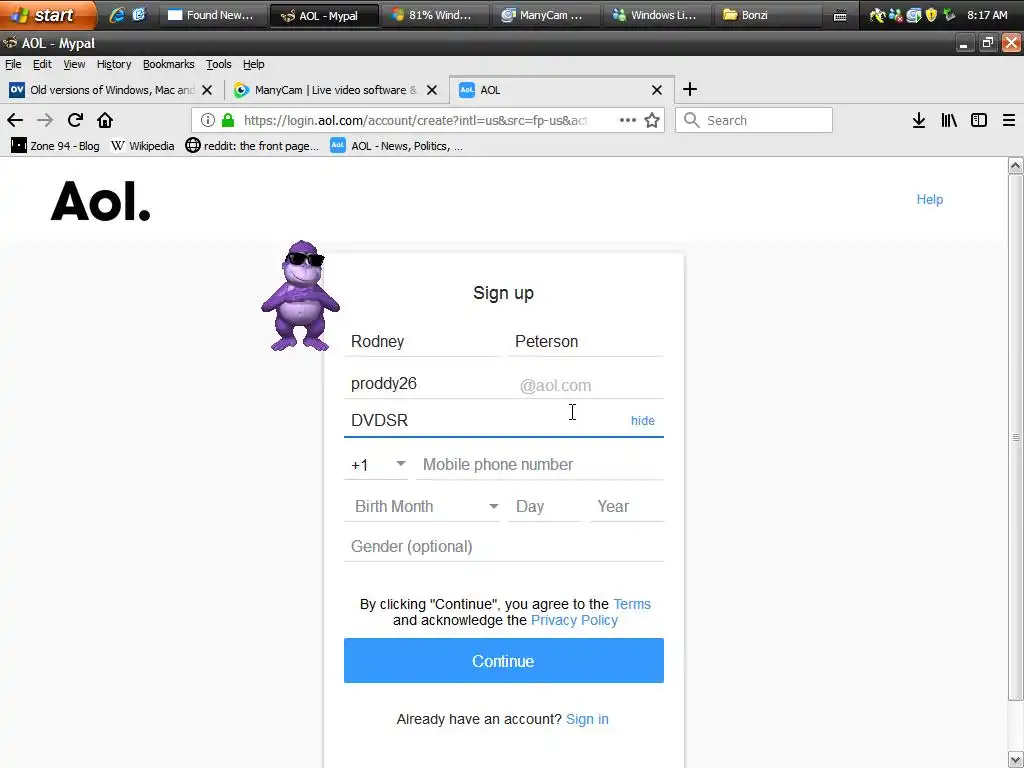Switch to Old versions of Windows tab
The height and width of the screenshot is (768, 1024).
[110, 90]
